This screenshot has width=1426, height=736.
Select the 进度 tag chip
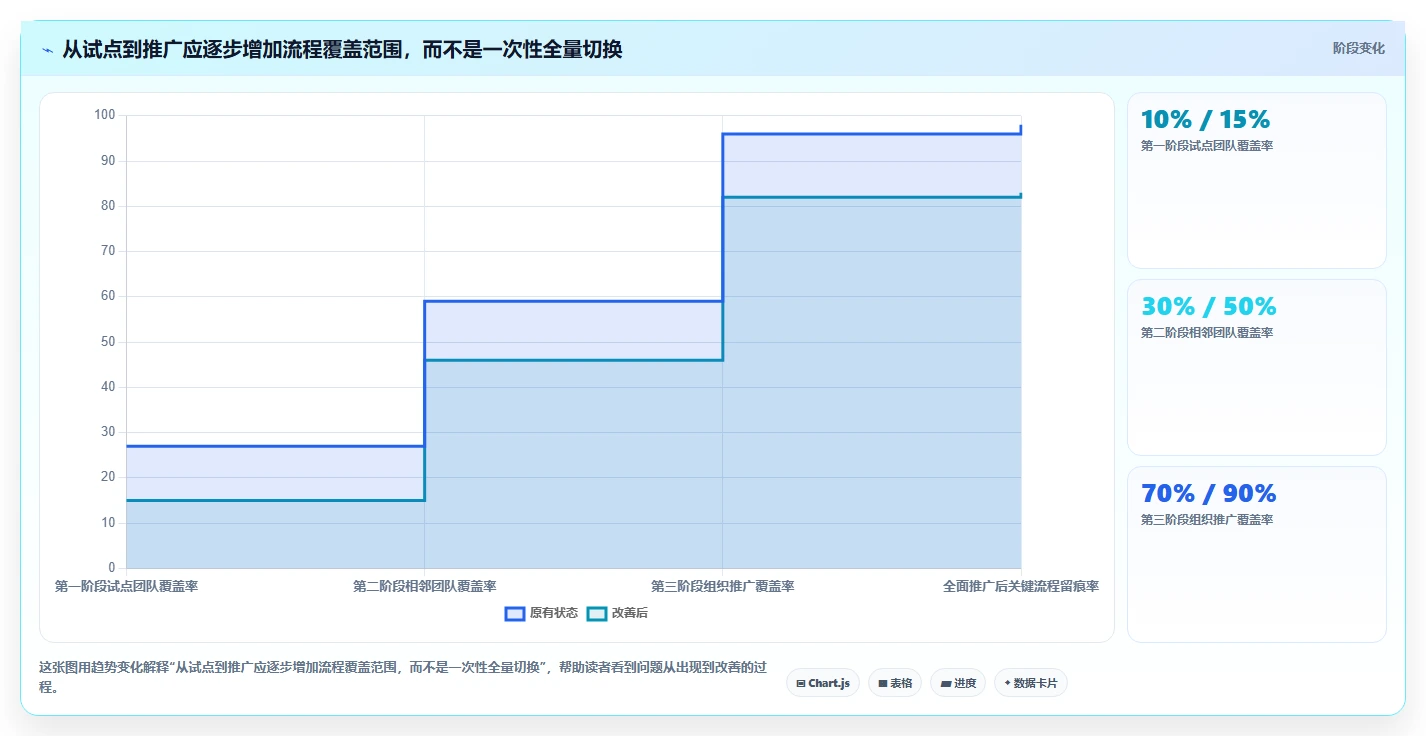958,683
